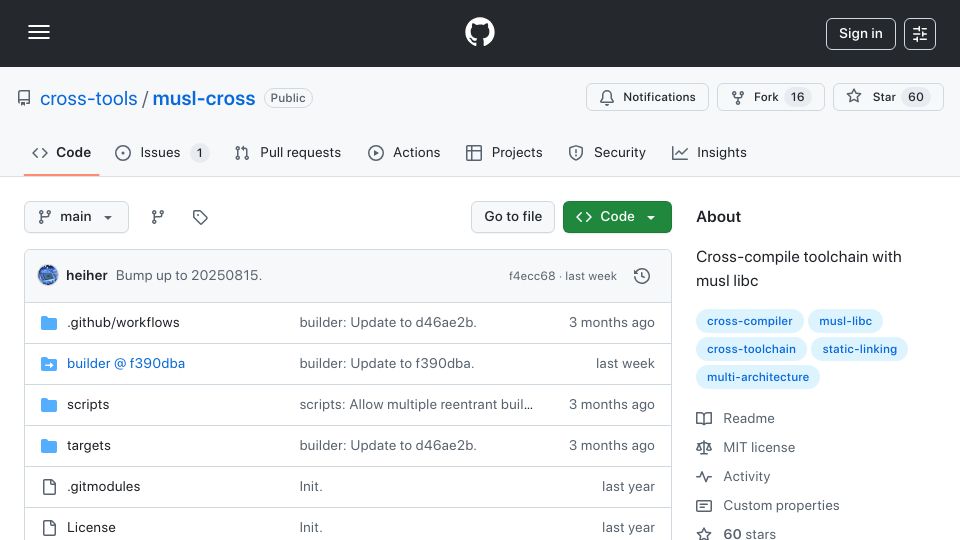Viewport: 960px width, 540px height.
Task: Open the Insights tab
Action: (709, 152)
